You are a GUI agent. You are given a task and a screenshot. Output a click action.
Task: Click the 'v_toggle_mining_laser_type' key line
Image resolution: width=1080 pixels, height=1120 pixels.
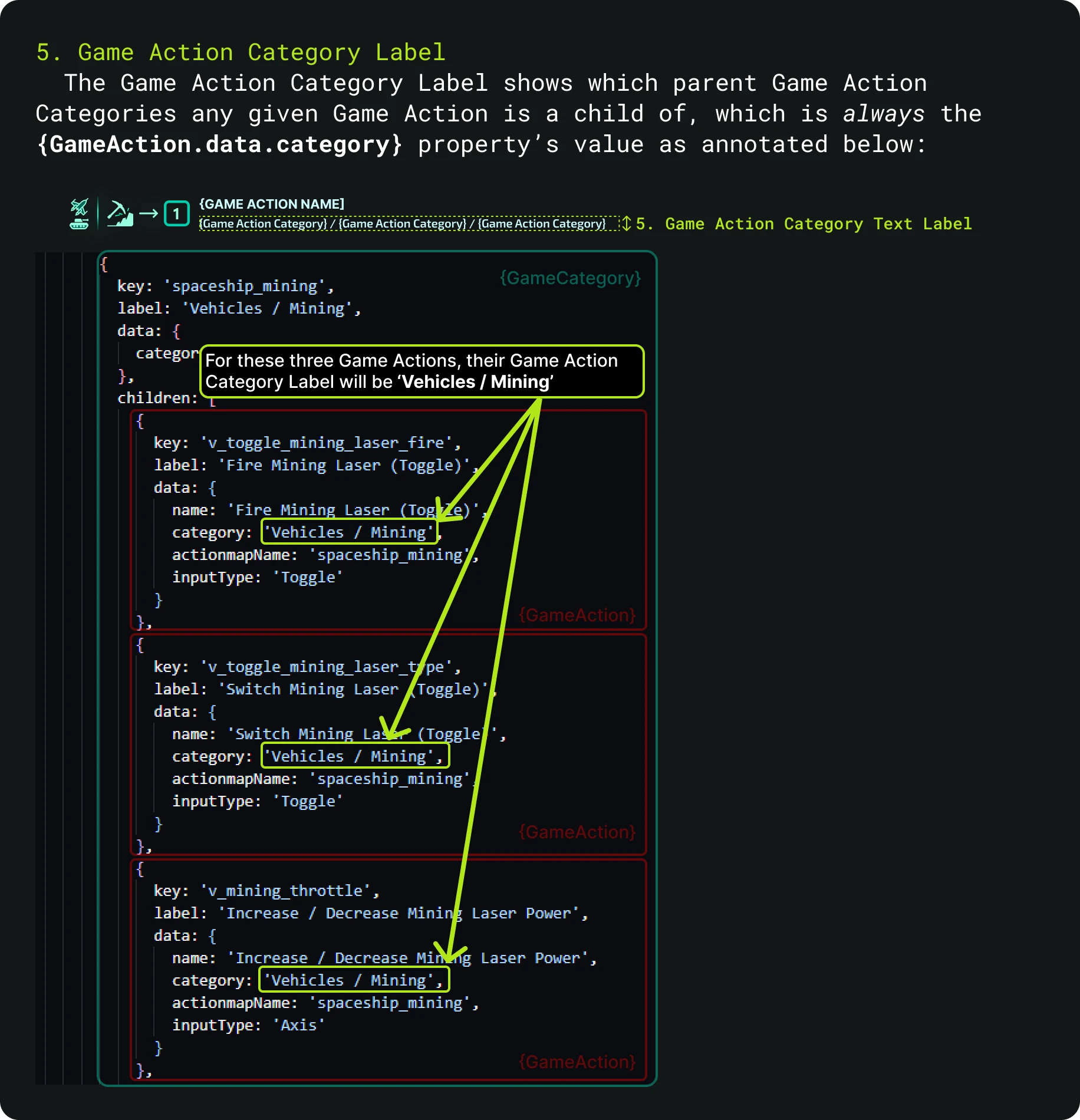pyautogui.click(x=307, y=667)
